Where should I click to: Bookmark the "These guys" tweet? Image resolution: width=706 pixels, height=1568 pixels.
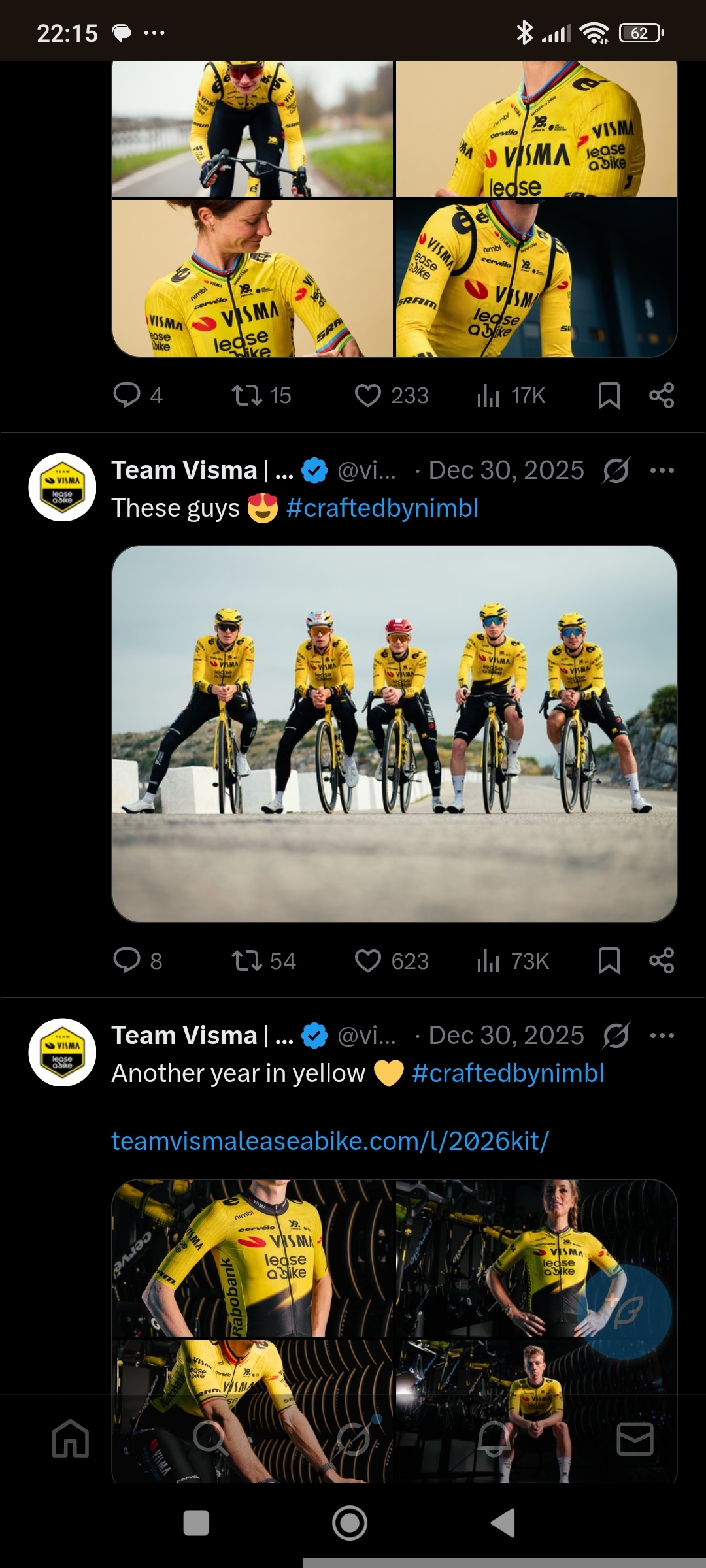[x=609, y=961]
